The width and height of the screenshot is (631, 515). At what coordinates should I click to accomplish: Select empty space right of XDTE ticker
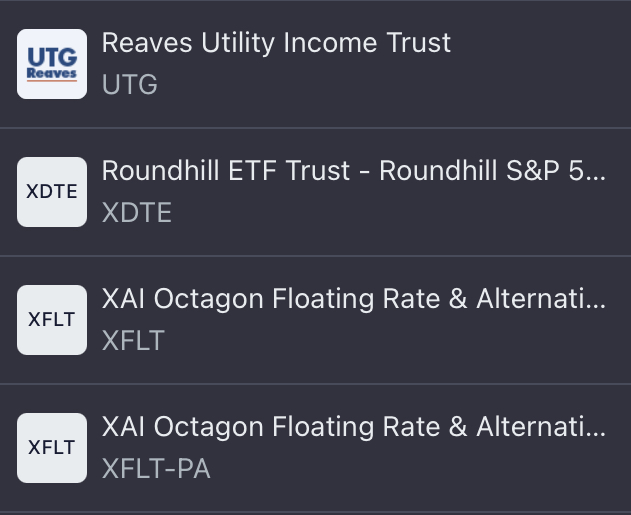click(400, 212)
